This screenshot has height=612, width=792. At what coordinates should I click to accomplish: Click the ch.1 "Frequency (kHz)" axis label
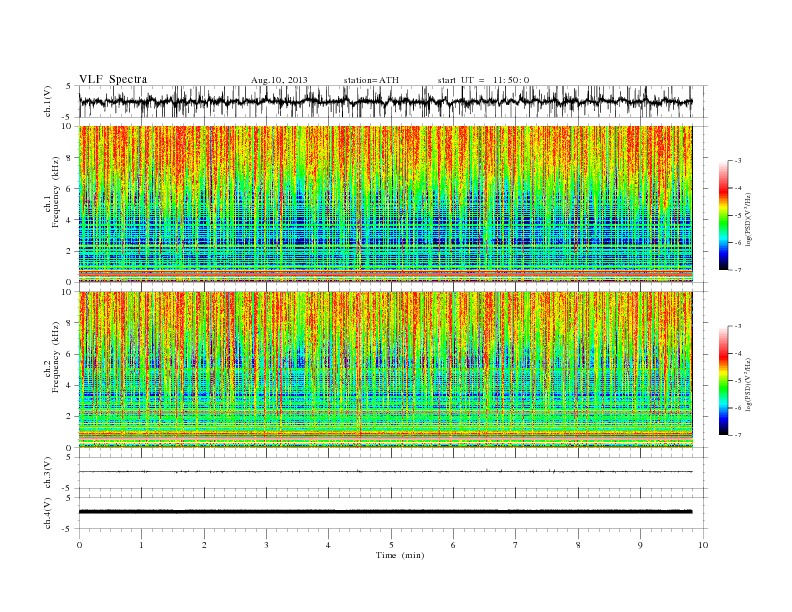tap(56, 192)
